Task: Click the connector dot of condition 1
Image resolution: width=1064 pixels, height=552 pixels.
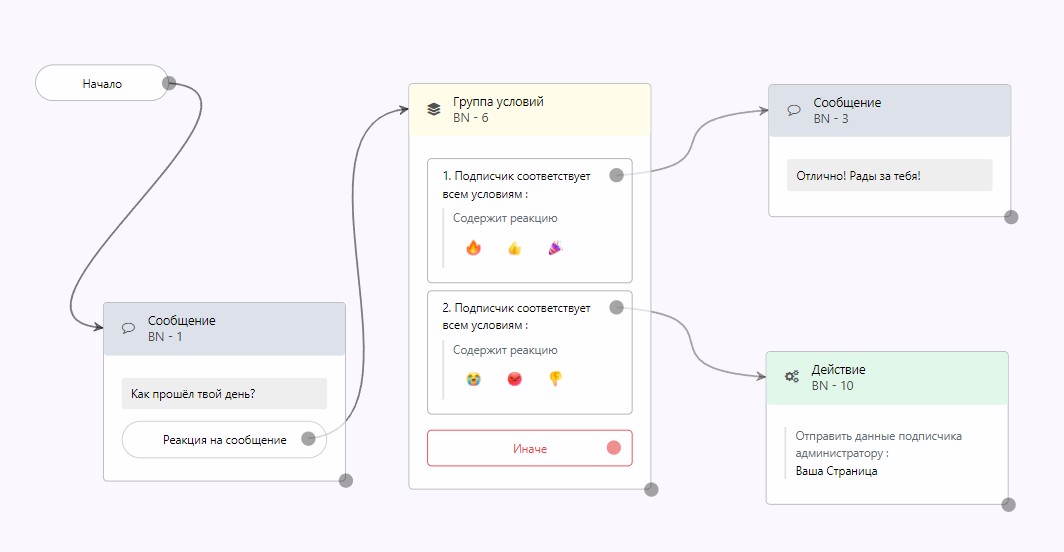Action: (x=616, y=175)
